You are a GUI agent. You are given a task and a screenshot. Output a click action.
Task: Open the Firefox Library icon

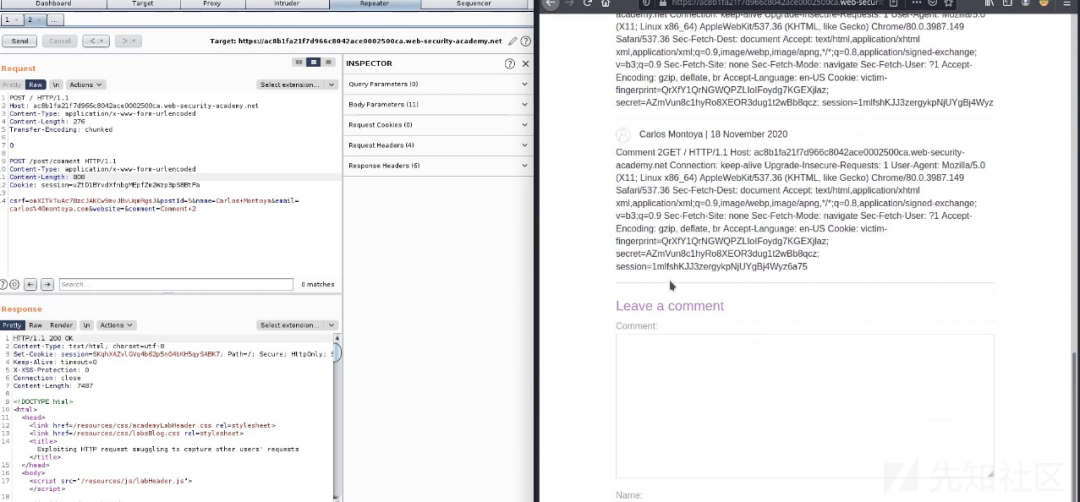click(x=989, y=3)
